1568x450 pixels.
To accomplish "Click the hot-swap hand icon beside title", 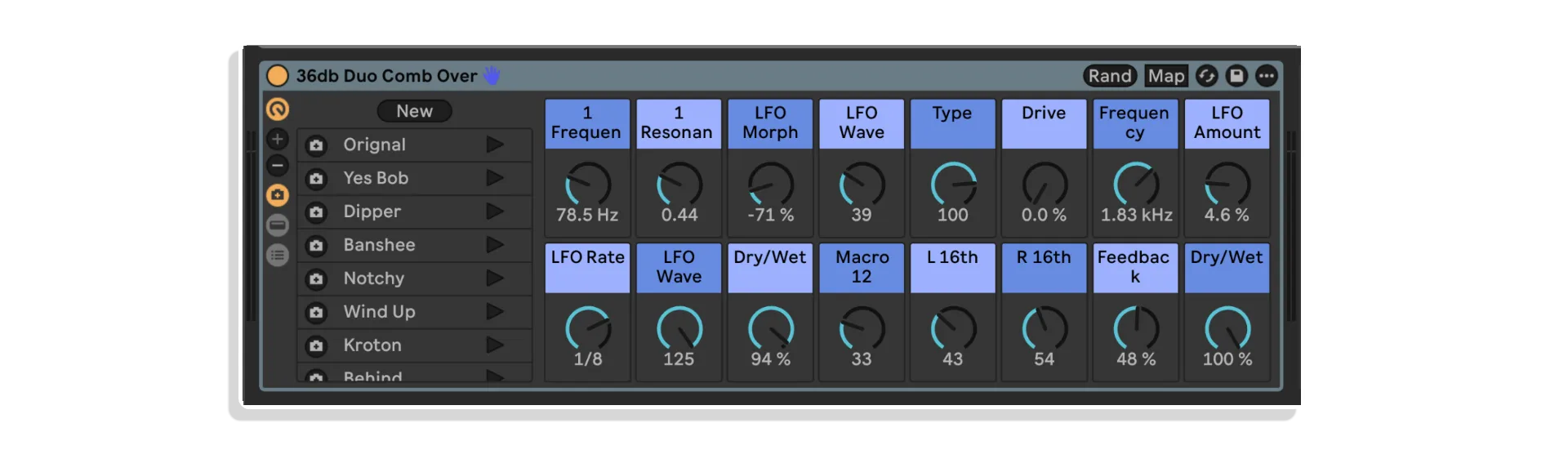I will pos(491,76).
